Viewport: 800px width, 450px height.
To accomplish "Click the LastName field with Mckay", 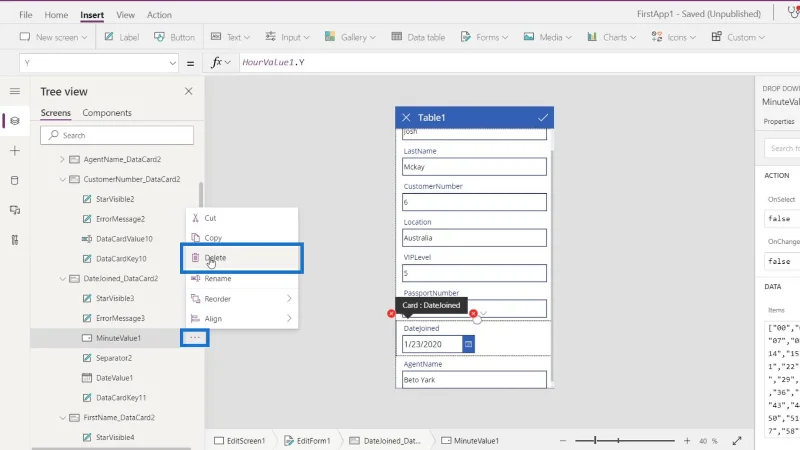I will tap(474, 167).
